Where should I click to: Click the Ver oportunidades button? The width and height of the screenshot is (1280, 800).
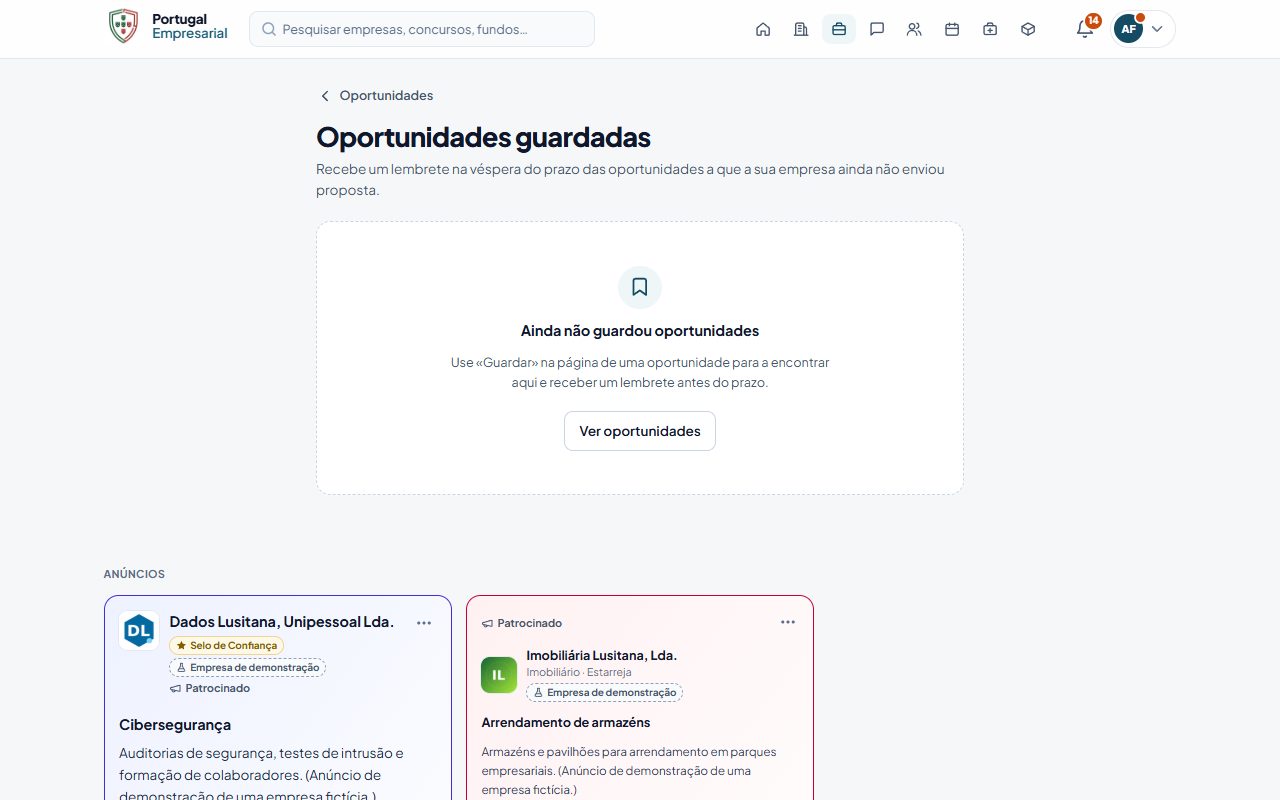pos(640,431)
